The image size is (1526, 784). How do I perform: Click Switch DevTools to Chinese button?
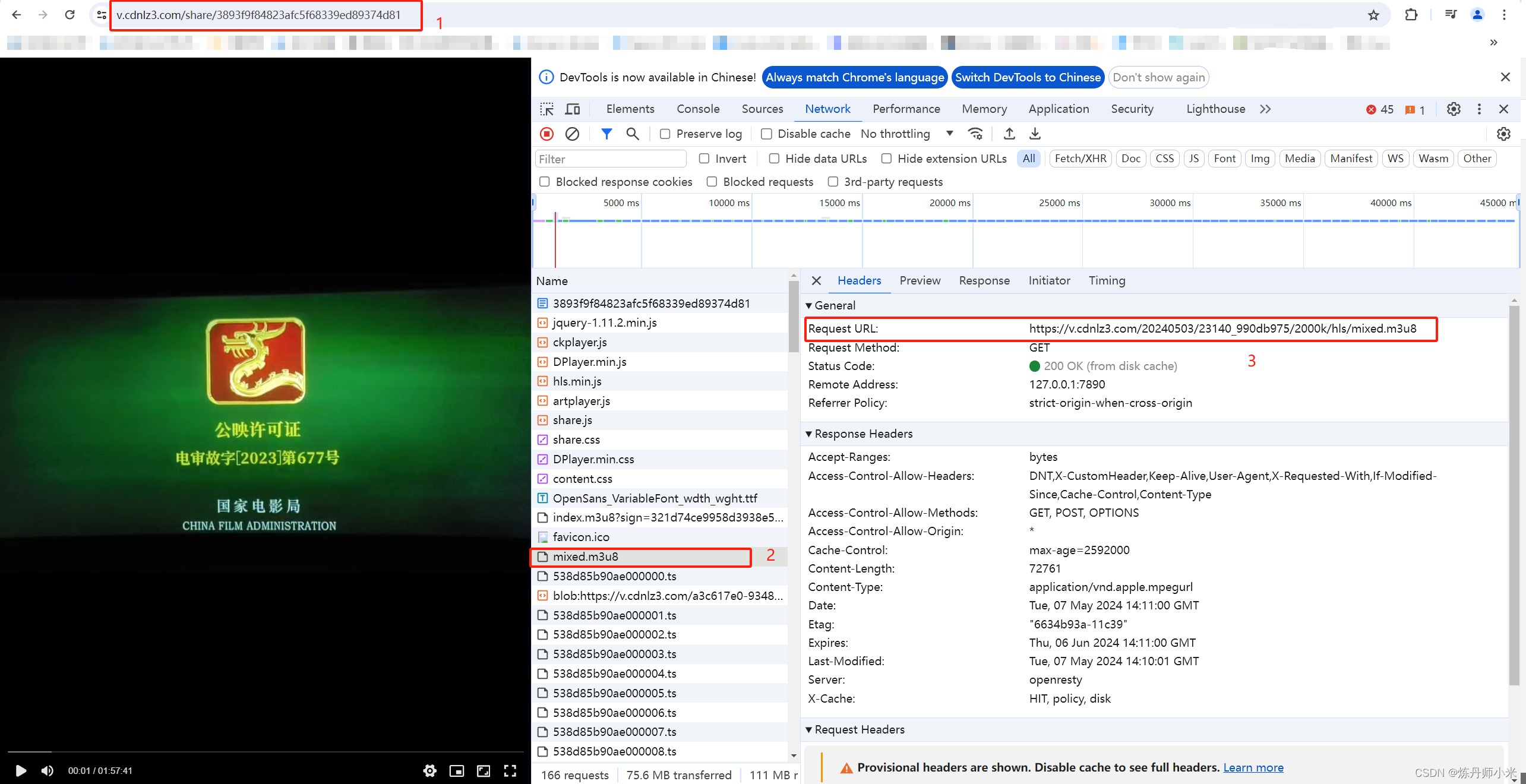point(1028,77)
